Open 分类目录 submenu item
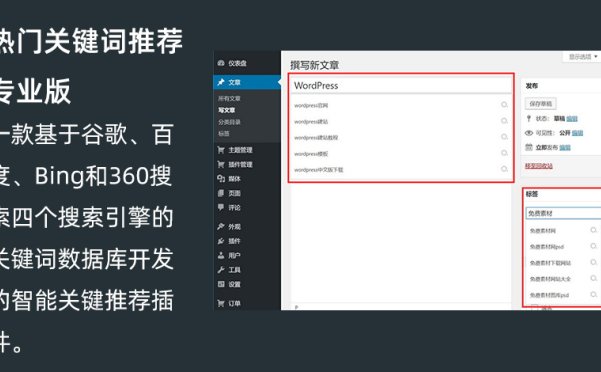The image size is (601, 372). pyautogui.click(x=229, y=122)
